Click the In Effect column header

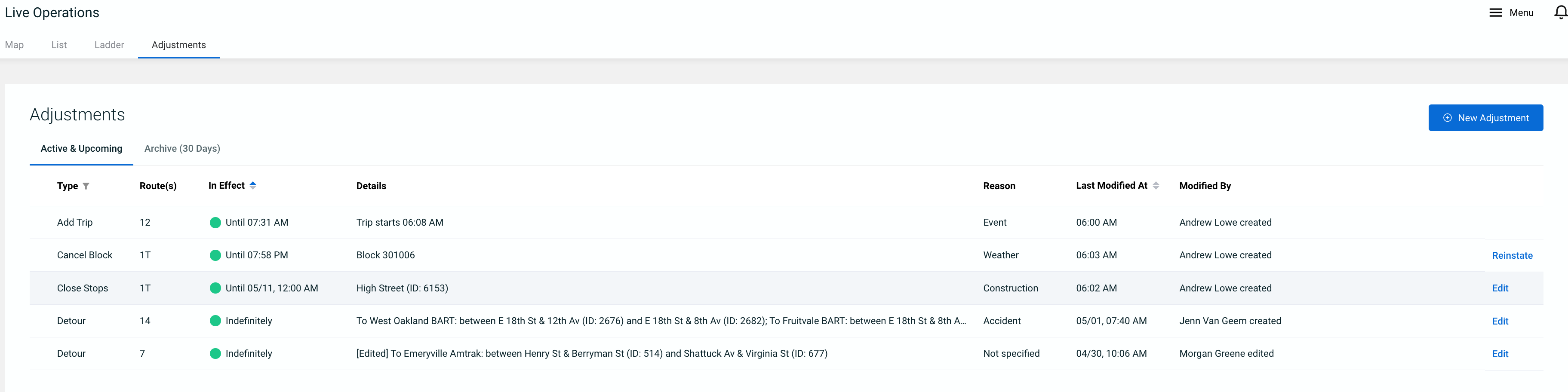227,186
